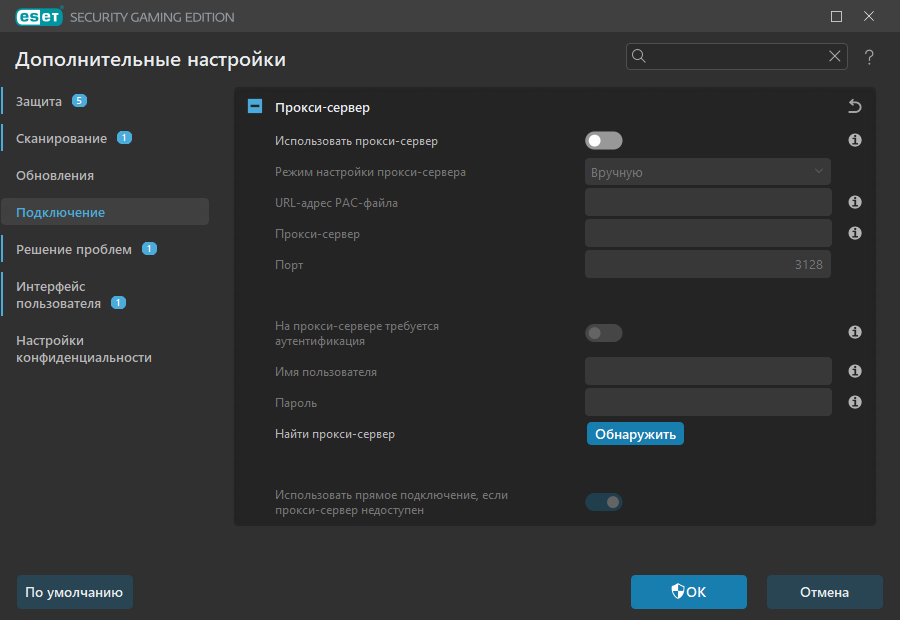Click the 'Порт' field showing 3128
Image resolution: width=900 pixels, height=620 pixels.
click(x=708, y=264)
